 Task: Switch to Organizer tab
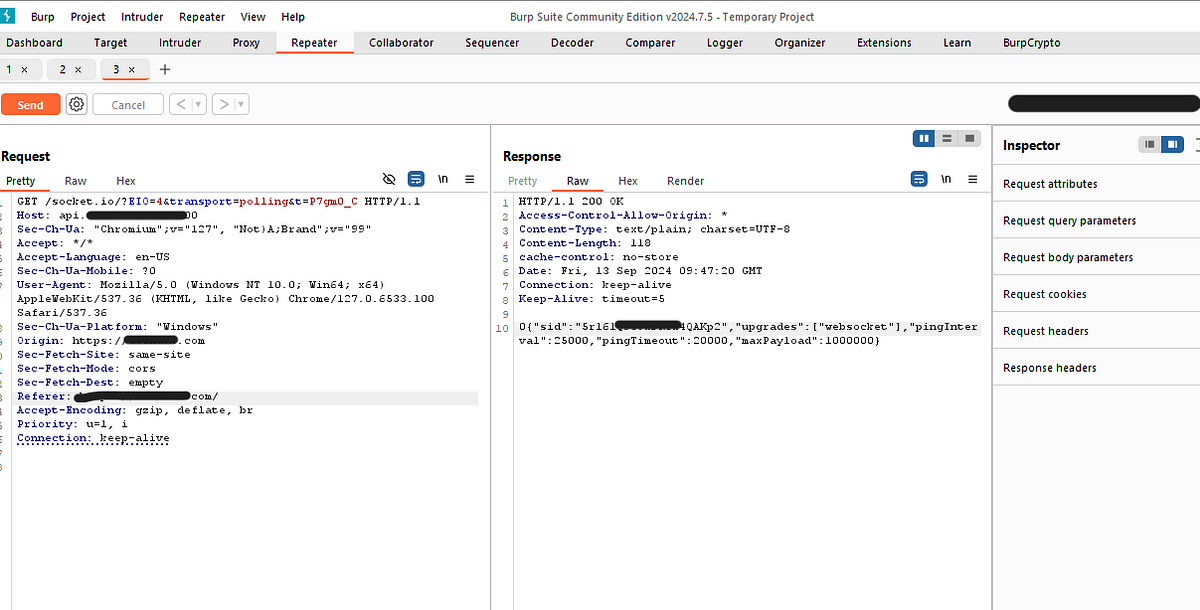(800, 43)
